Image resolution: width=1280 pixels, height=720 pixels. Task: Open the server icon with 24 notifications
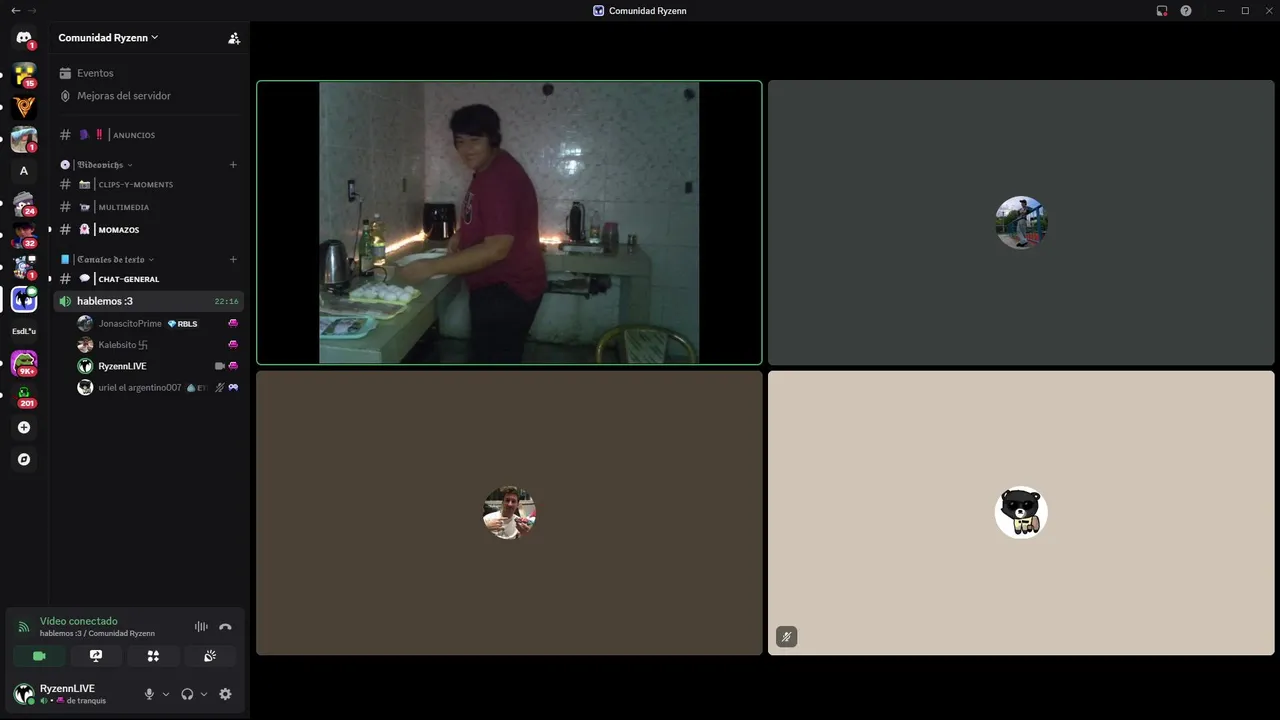(24, 203)
